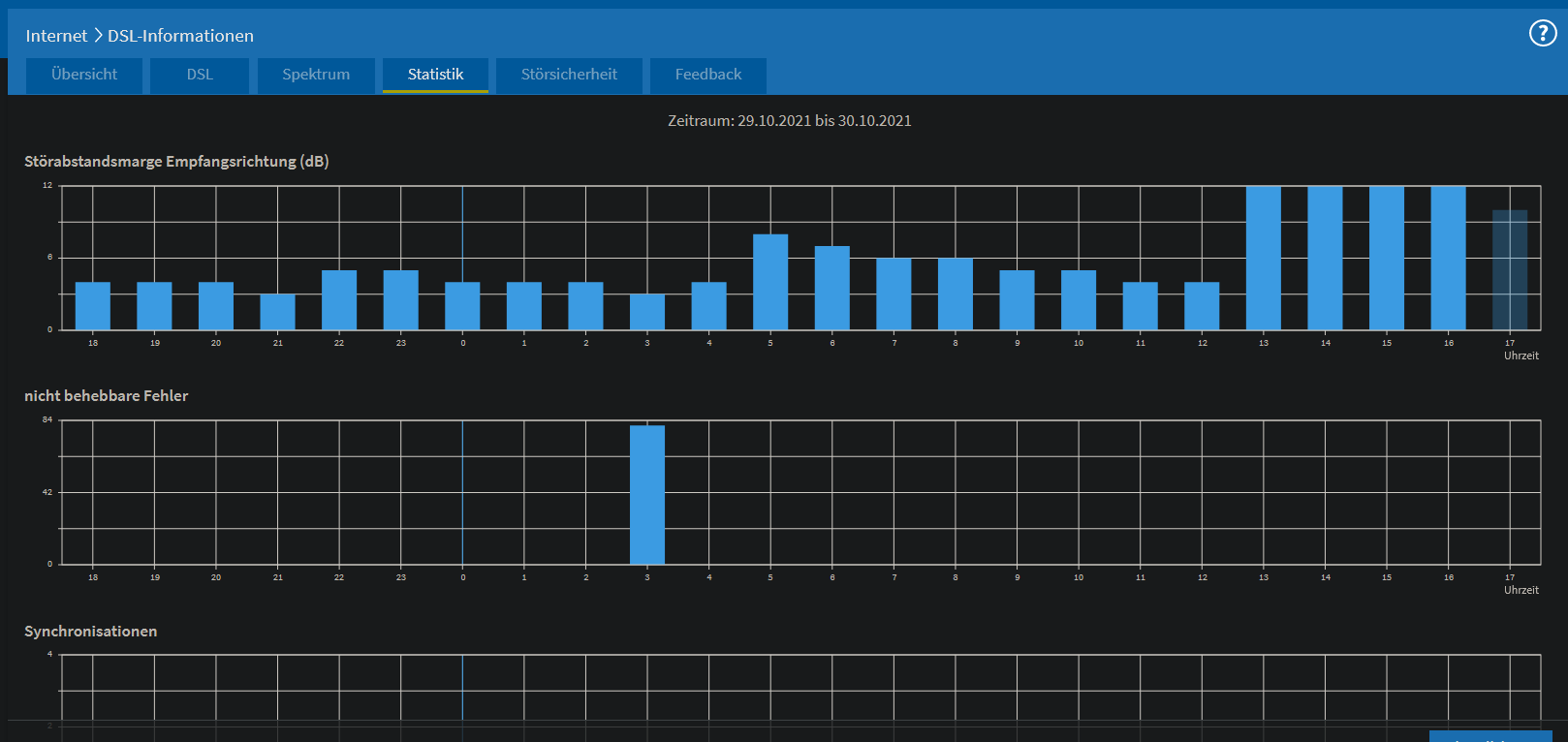Click the SNR margin bar at hour 18

pos(93,306)
